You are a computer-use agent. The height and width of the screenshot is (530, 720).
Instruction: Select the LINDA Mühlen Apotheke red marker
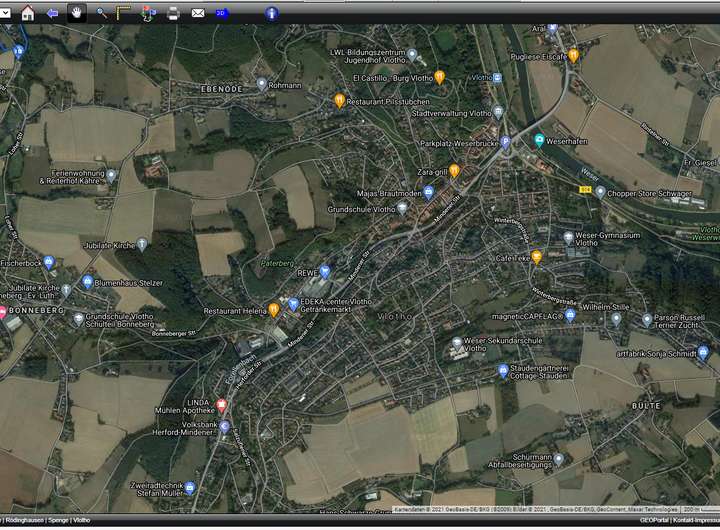[x=222, y=405]
